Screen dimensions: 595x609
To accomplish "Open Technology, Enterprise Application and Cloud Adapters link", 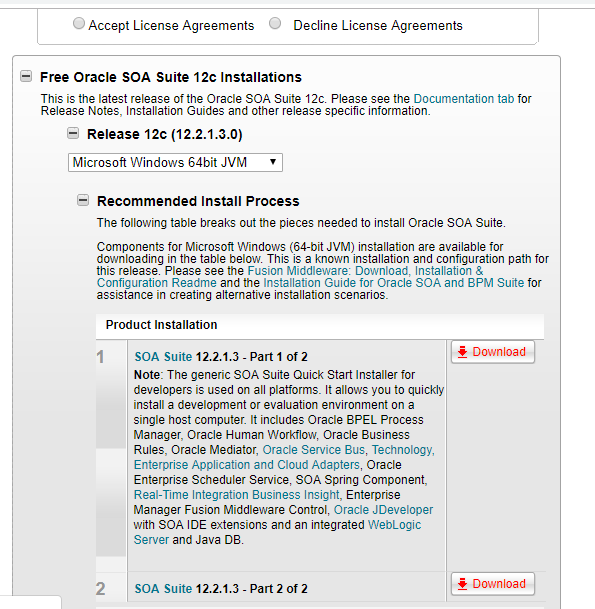I will click(284, 457).
